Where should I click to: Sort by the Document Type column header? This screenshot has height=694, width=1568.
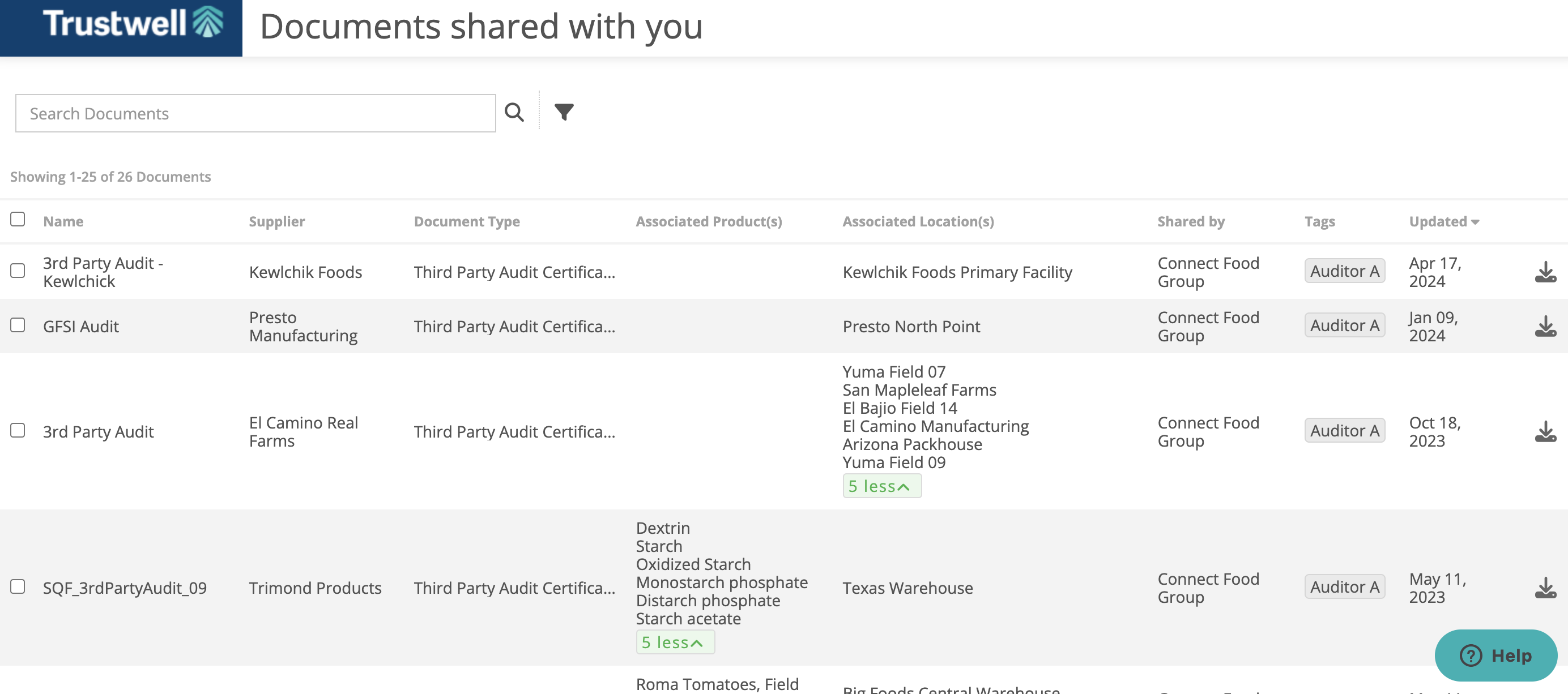coord(467,221)
